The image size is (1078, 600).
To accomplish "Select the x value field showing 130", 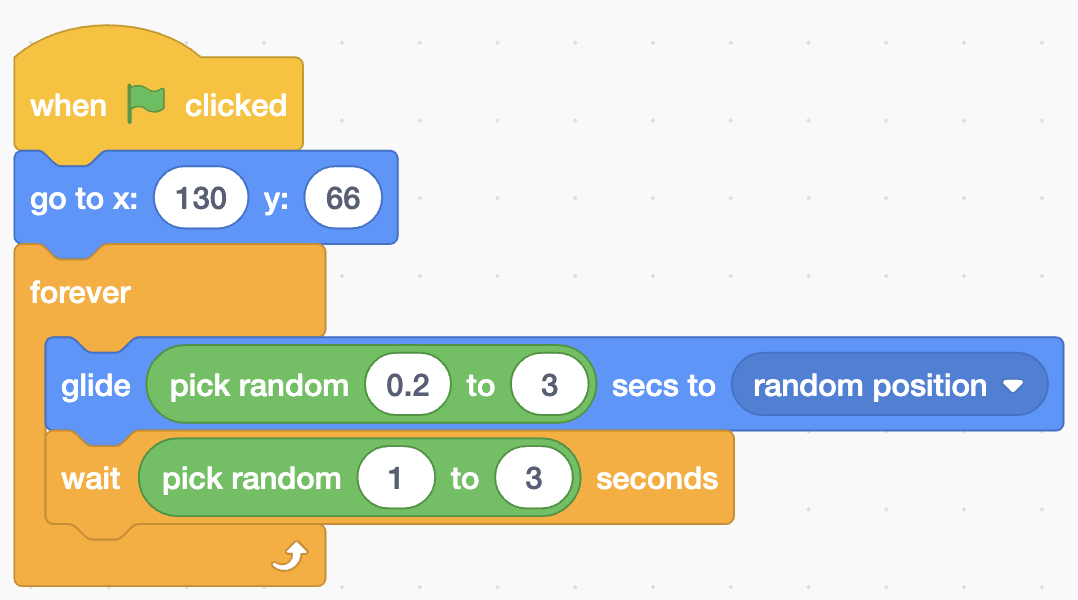I will coord(201,198).
